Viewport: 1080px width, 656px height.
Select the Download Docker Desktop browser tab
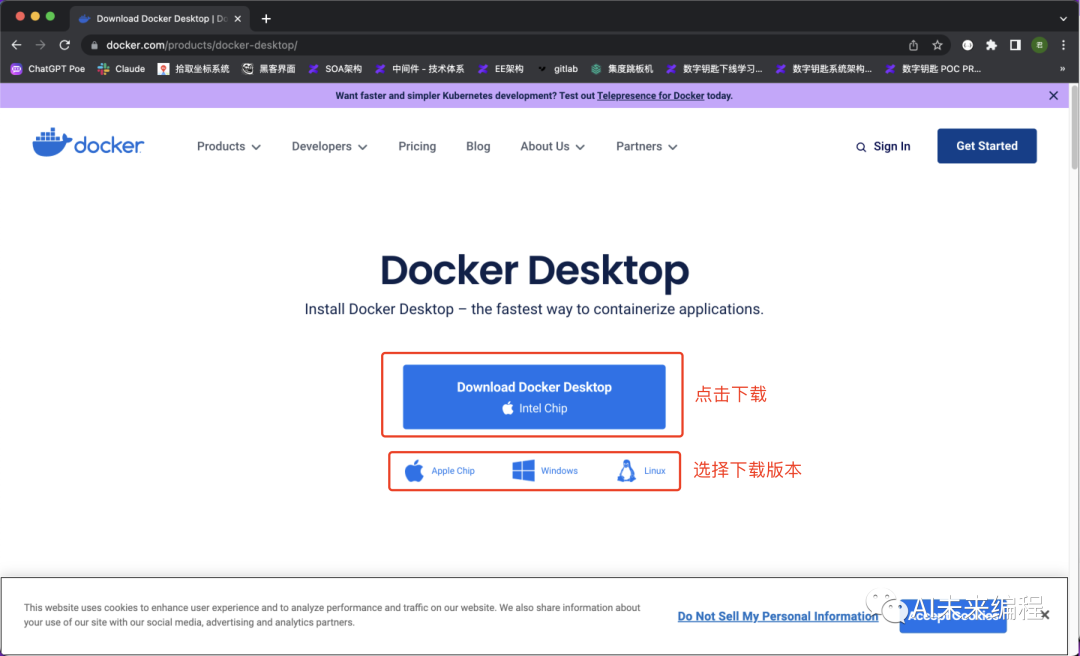click(160, 19)
